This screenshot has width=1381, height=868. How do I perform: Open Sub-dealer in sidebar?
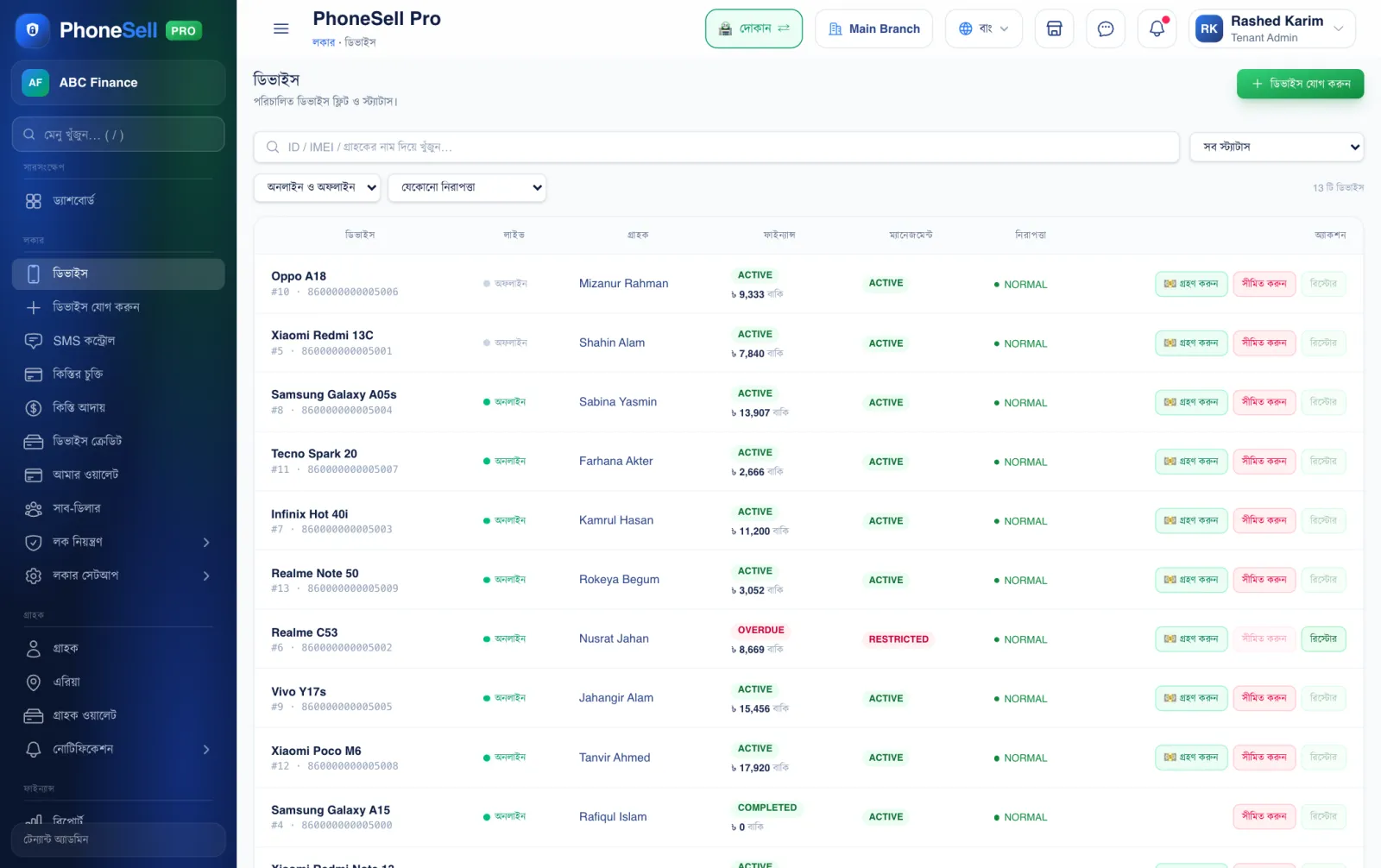(118, 508)
